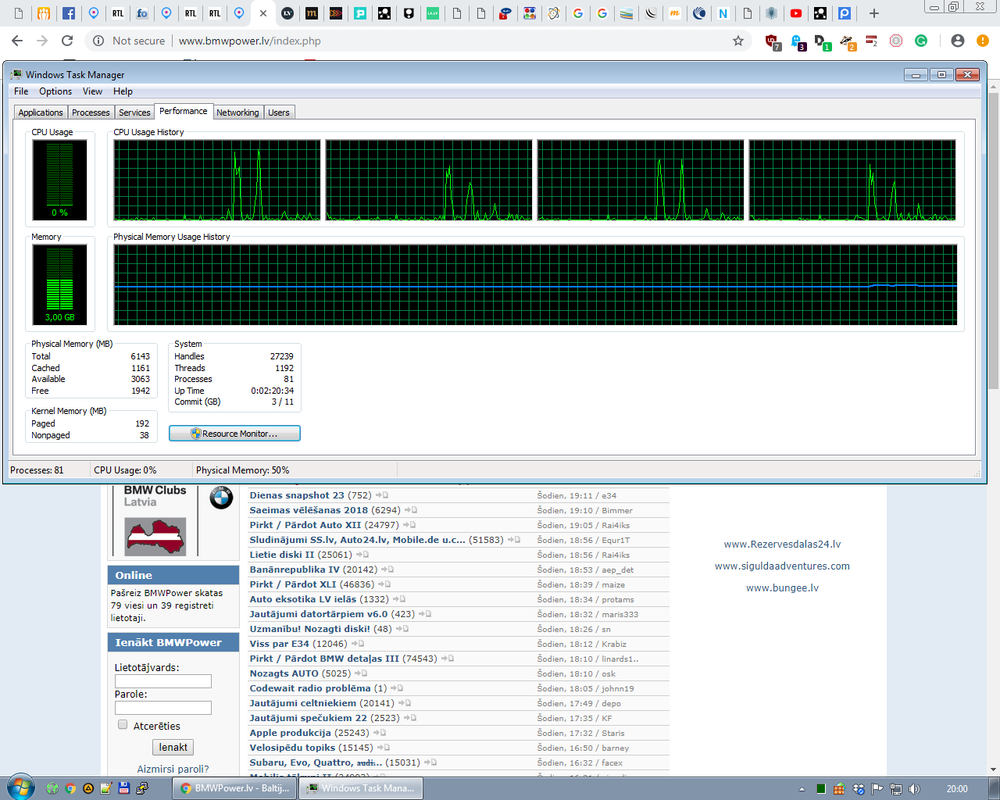
Task: Switch to the Users tab
Action: tap(279, 112)
